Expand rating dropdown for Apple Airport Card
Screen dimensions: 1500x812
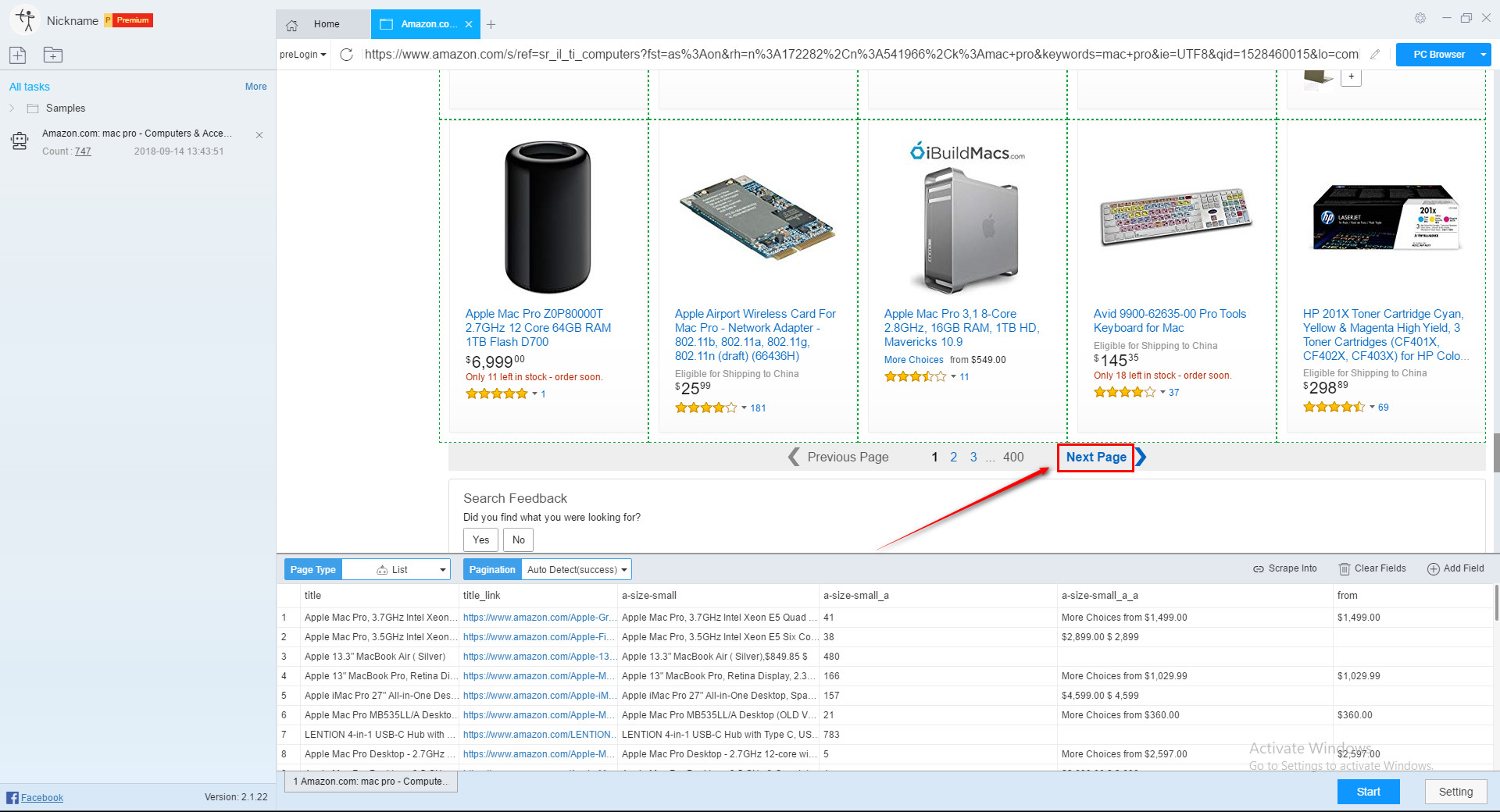pyautogui.click(x=744, y=408)
